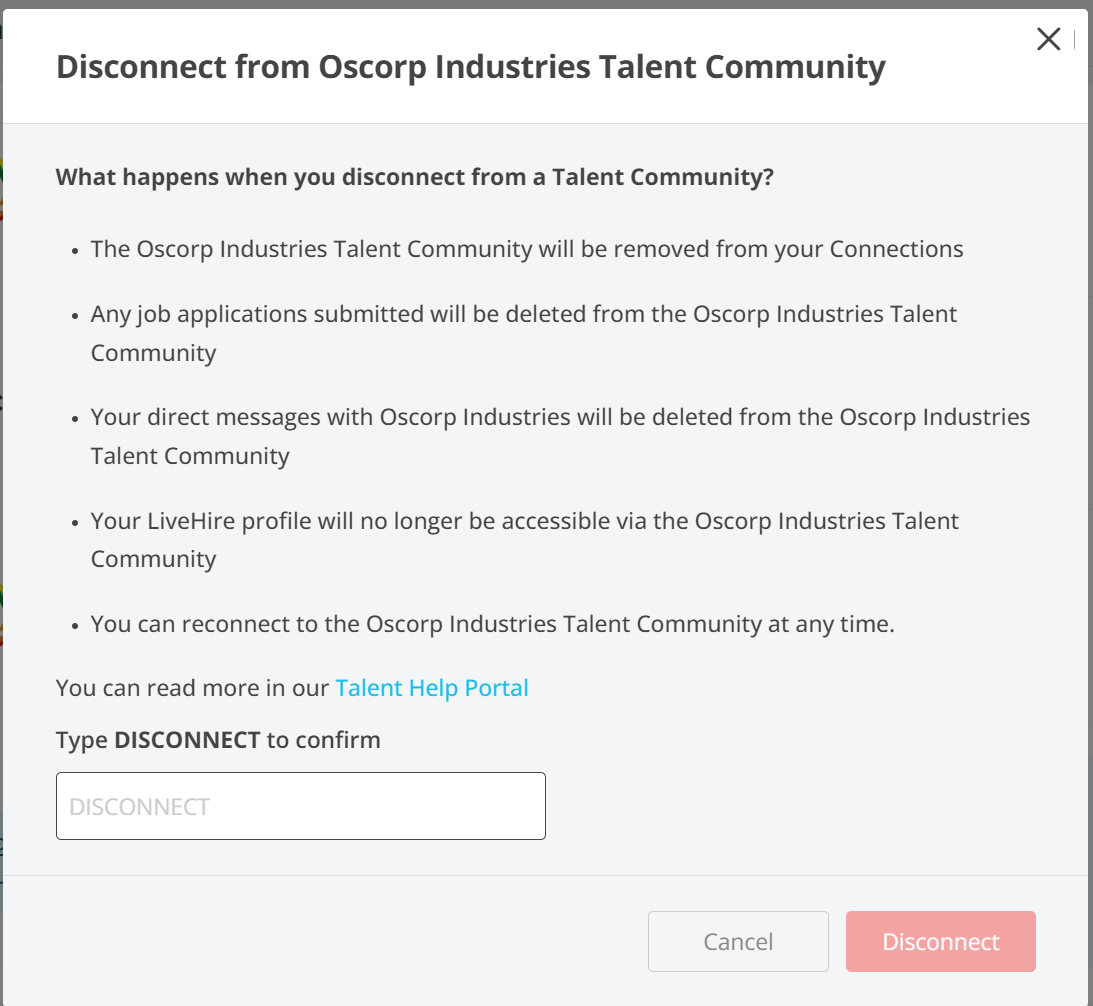Click the DISCONNECT confirmation text field
Viewport: 1093px width, 1006px height.
coord(300,806)
